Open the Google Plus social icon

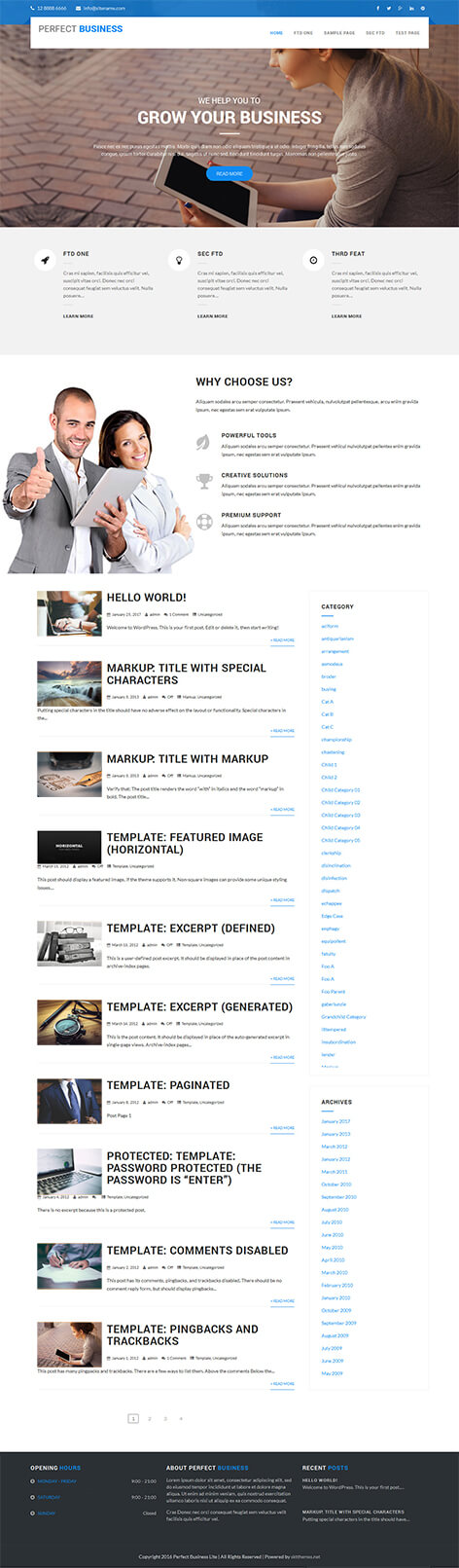[x=401, y=8]
